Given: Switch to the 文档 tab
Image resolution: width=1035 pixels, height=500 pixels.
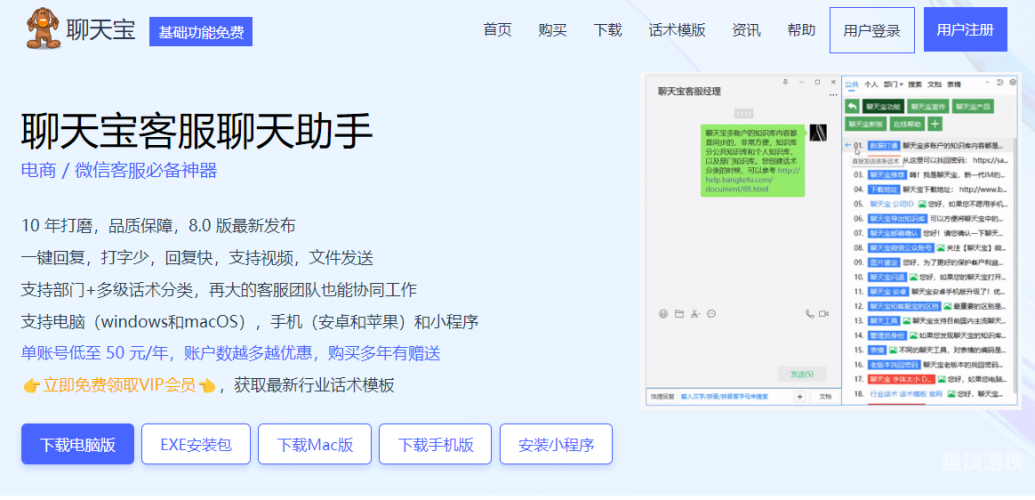Looking at the screenshot, I should click(x=935, y=85).
